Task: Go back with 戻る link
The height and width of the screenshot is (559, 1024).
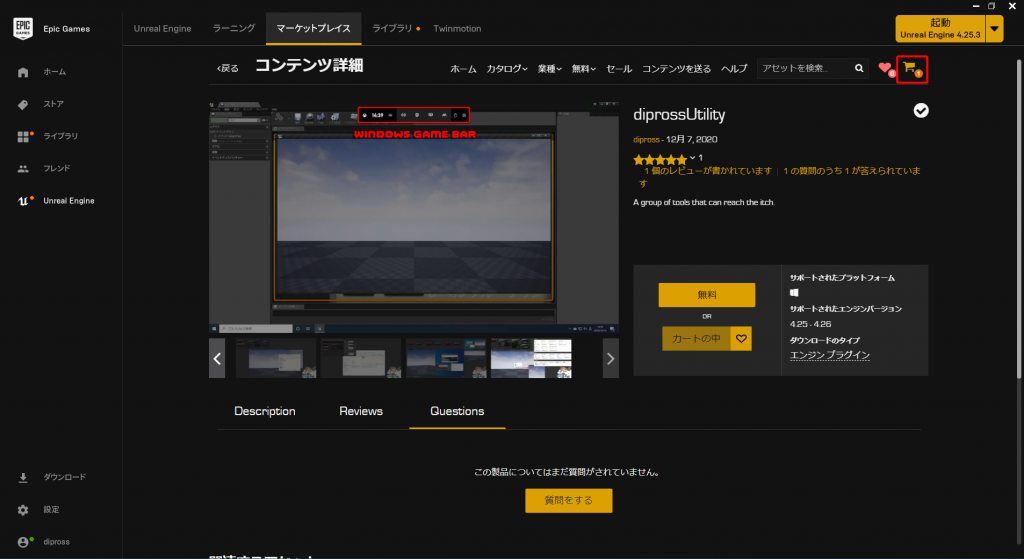Action: 227,68
